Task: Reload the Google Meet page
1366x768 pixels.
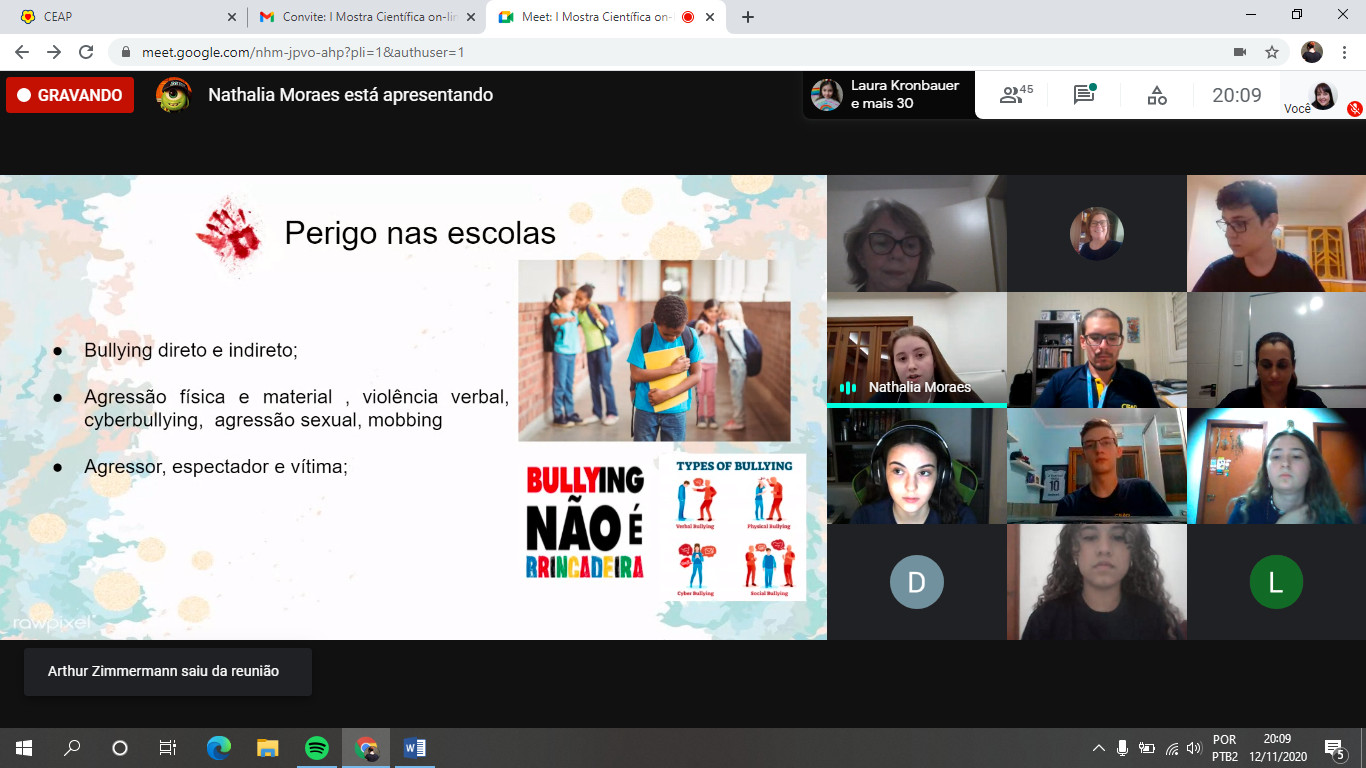Action: pos(86,52)
